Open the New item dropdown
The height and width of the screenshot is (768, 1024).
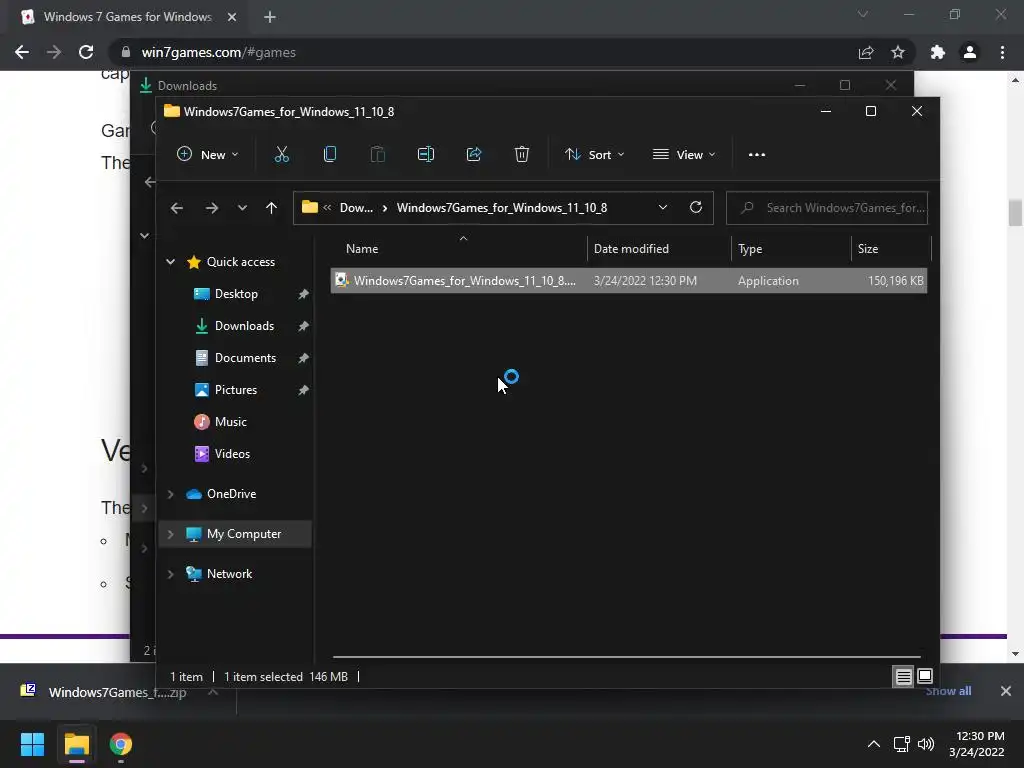pos(208,155)
